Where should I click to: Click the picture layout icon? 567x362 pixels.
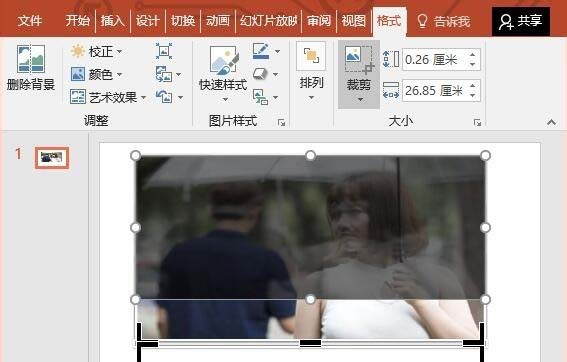(x=260, y=97)
